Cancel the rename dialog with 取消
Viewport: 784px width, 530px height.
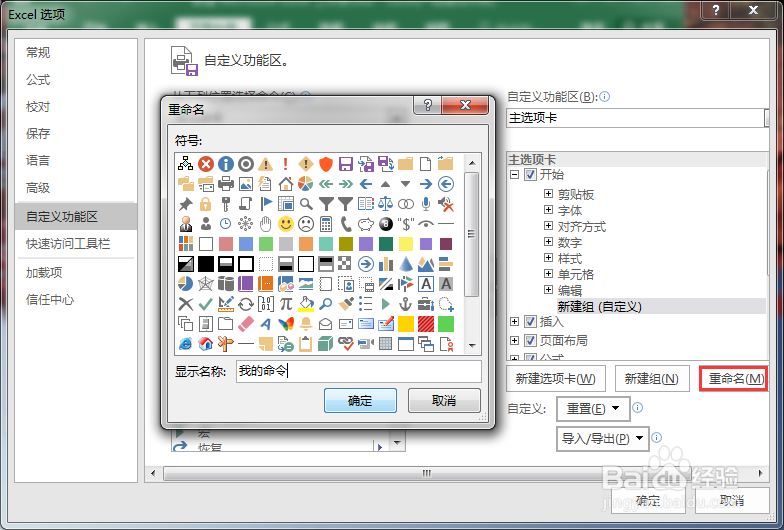pos(444,400)
